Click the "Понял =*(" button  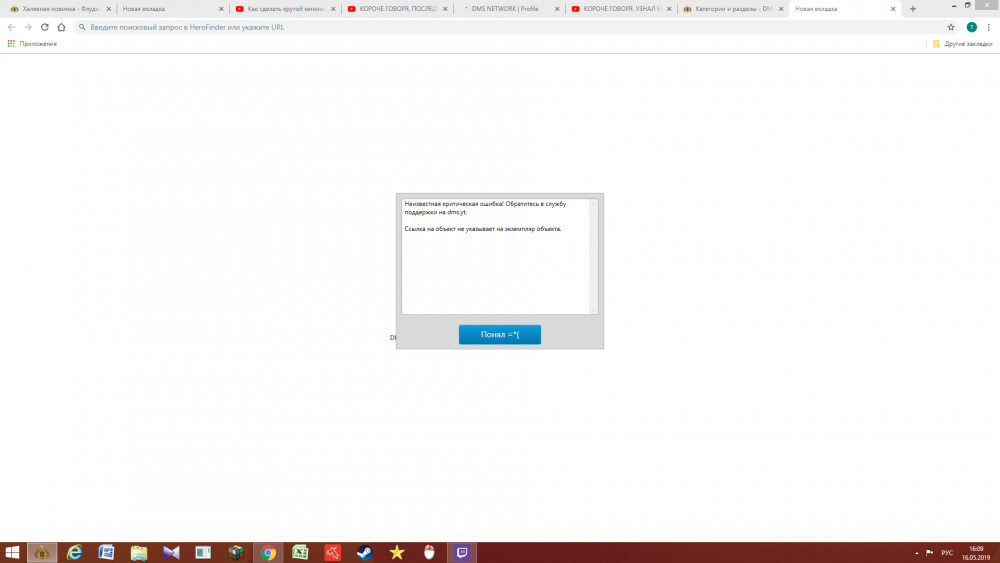[x=499, y=335]
